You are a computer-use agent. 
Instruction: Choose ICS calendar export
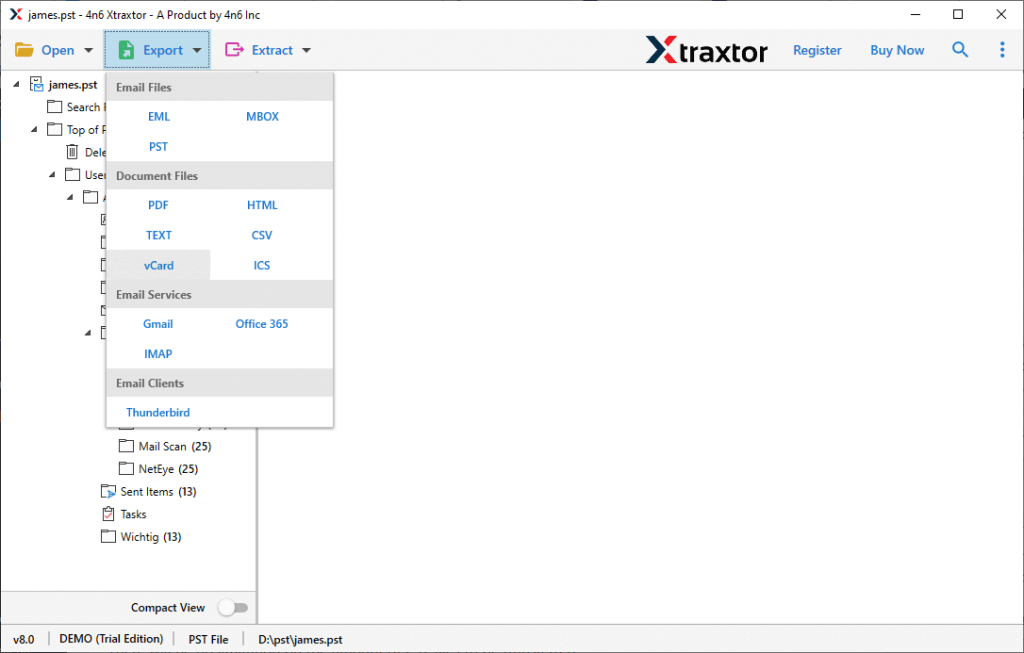(x=262, y=265)
